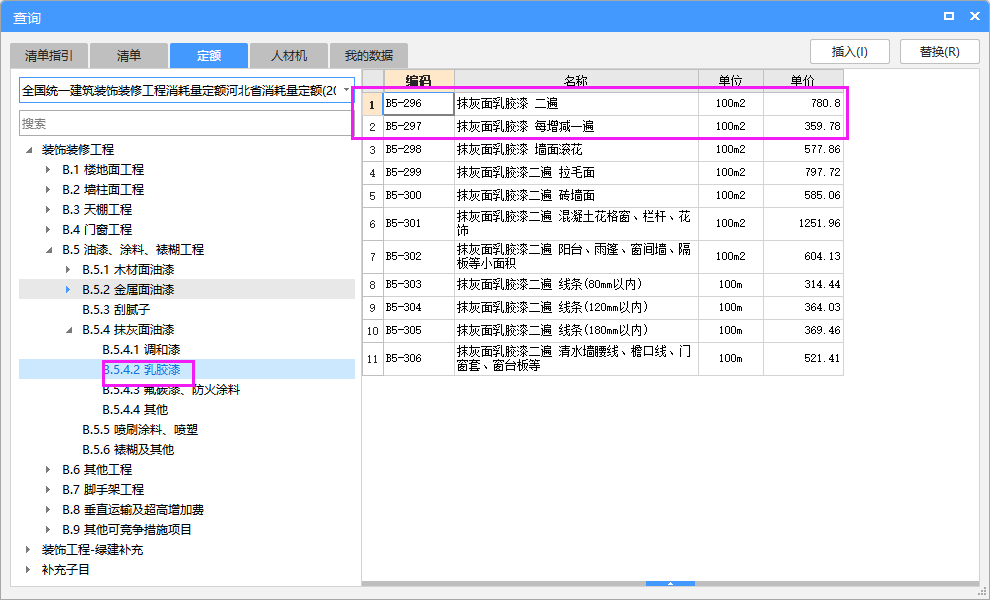
Task: Click the bottom panel expand handle
Action: 671,584
